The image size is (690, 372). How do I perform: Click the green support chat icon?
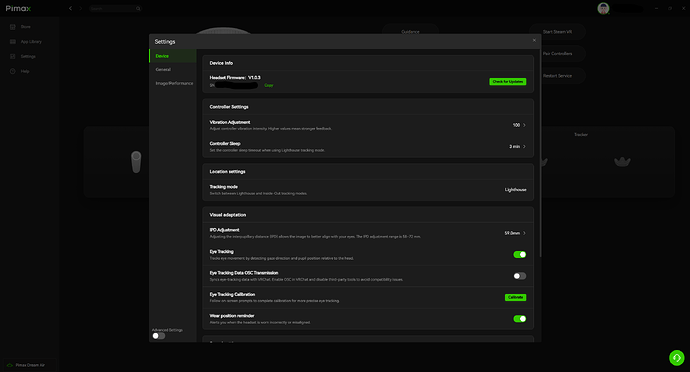677,357
